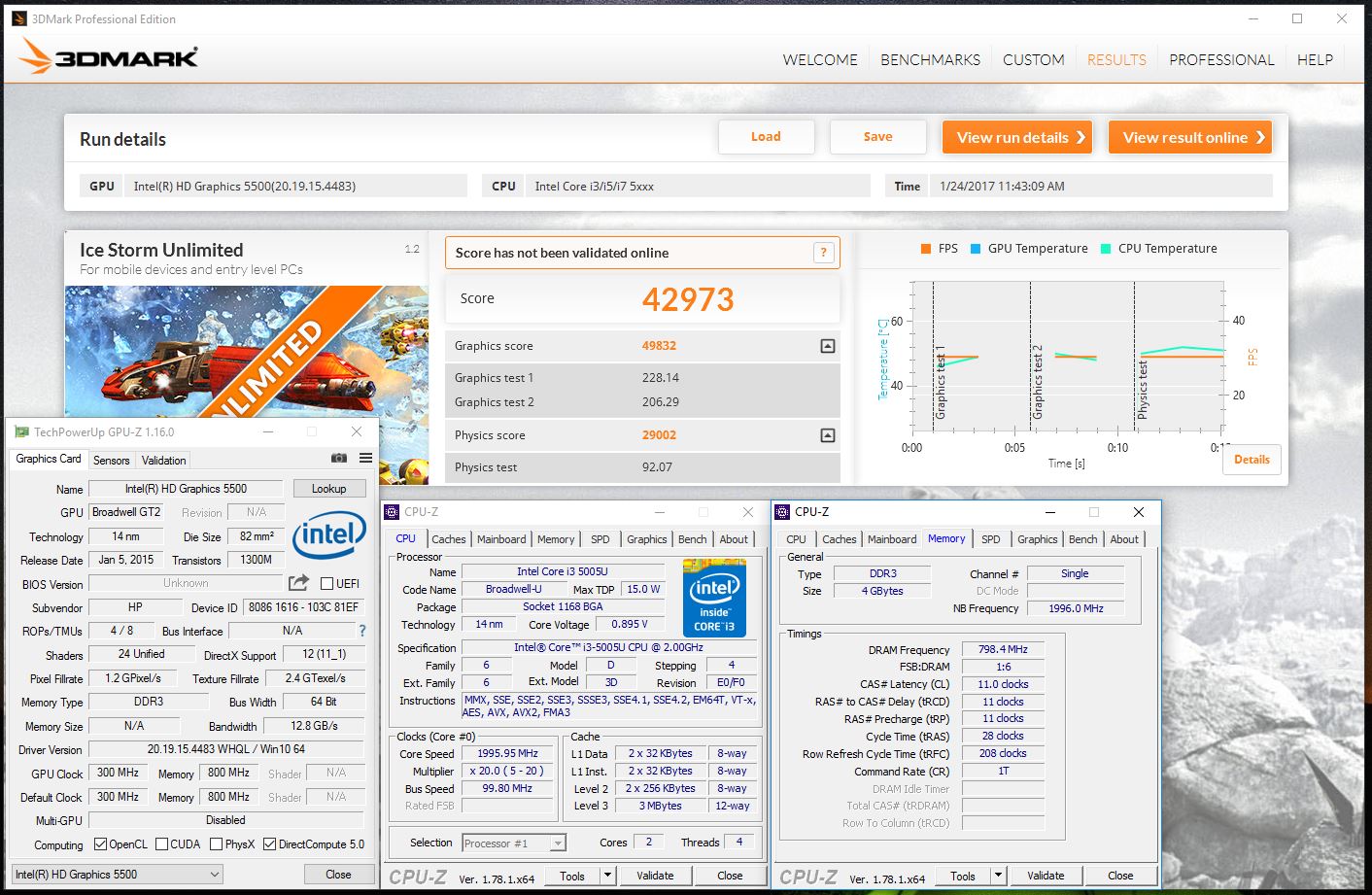This screenshot has height=895, width=1372.
Task: Click the Save button in Run details
Action: click(878, 137)
